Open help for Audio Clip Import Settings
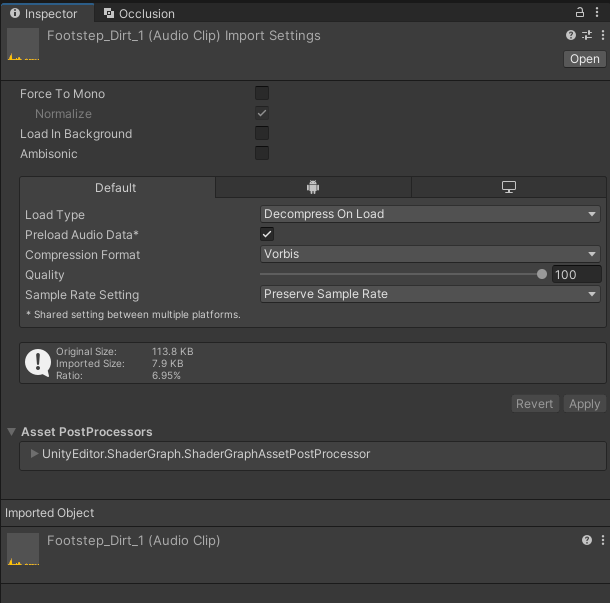610x603 pixels. tap(571, 35)
